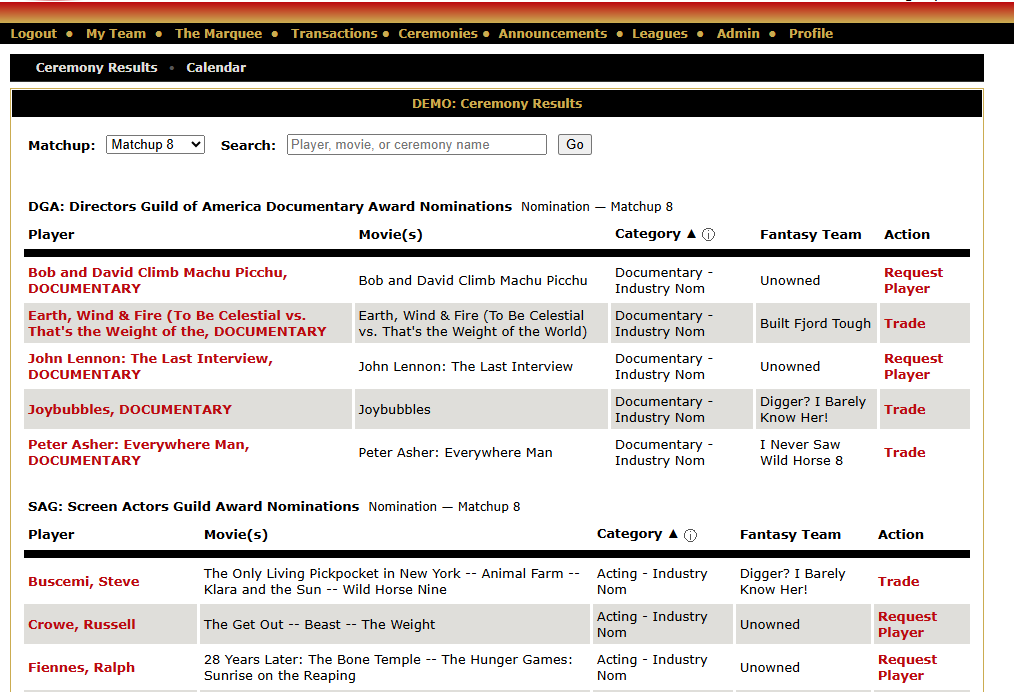The image size is (1014, 692).
Task: Open Leagues menu item
Action: (660, 34)
